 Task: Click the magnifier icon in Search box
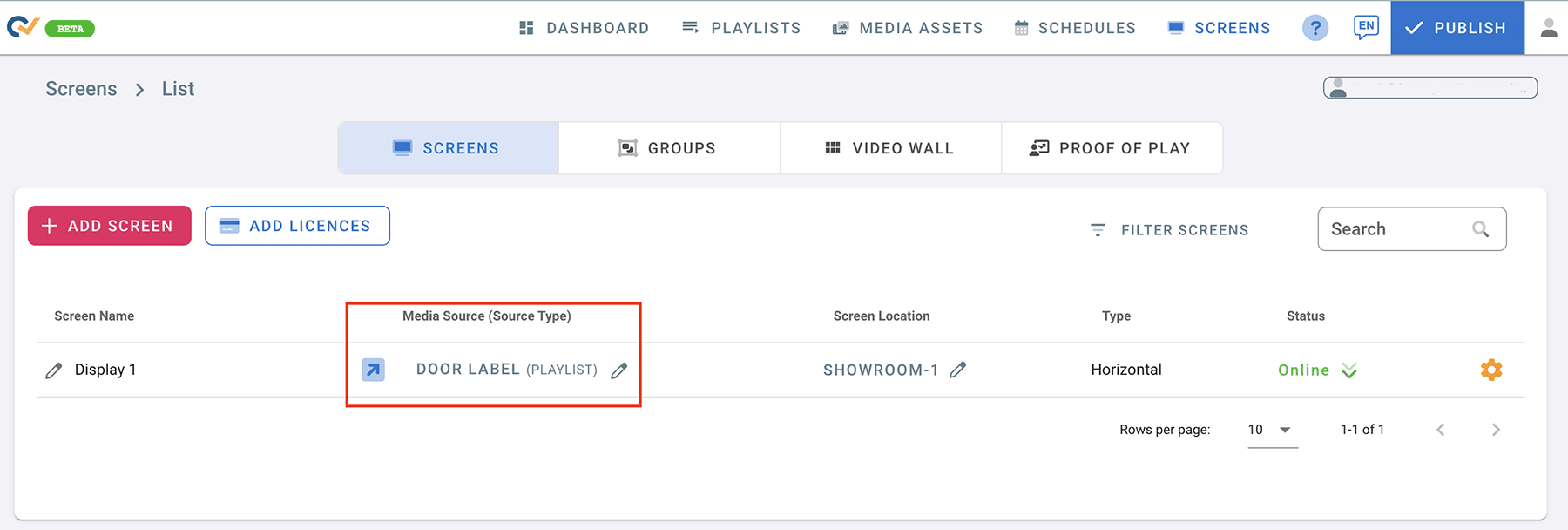[1480, 229]
